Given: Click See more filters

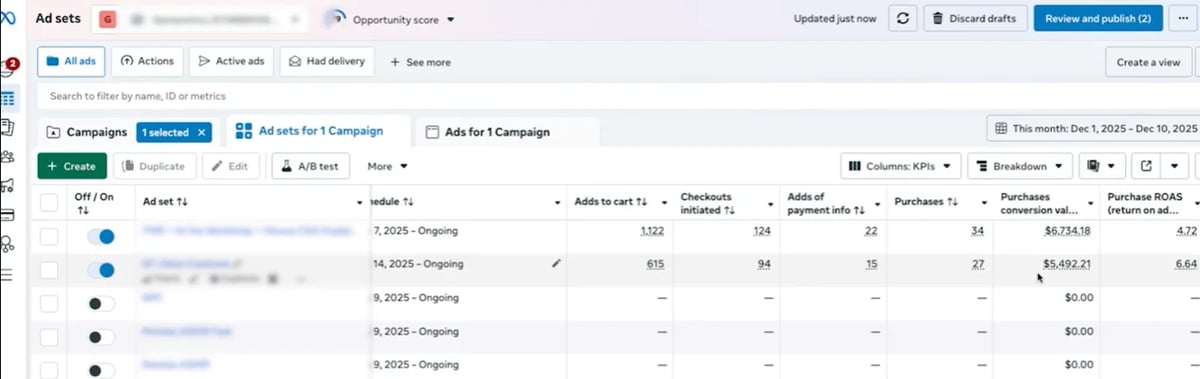Looking at the screenshot, I should 420,62.
